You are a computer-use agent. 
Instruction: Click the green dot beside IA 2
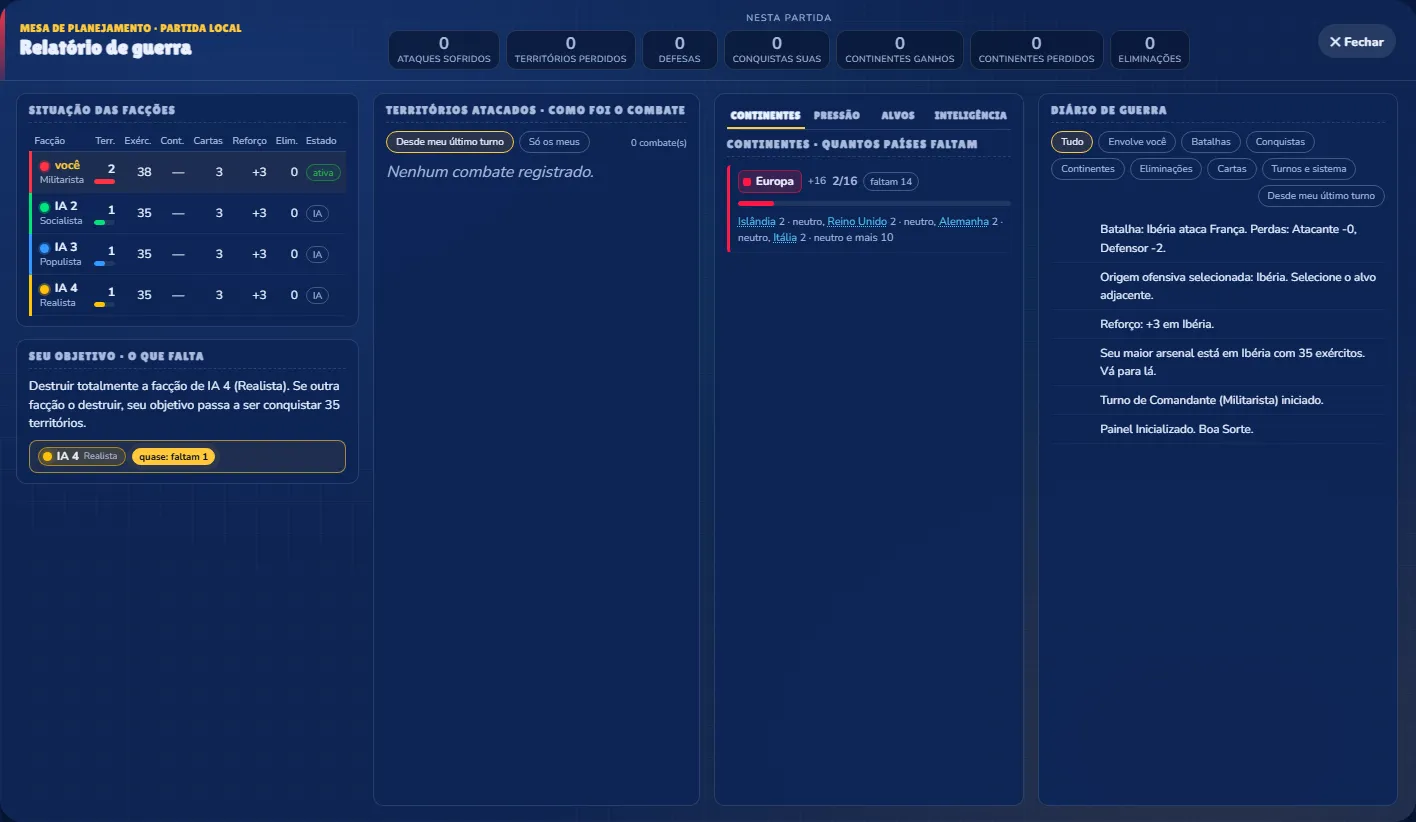point(44,207)
